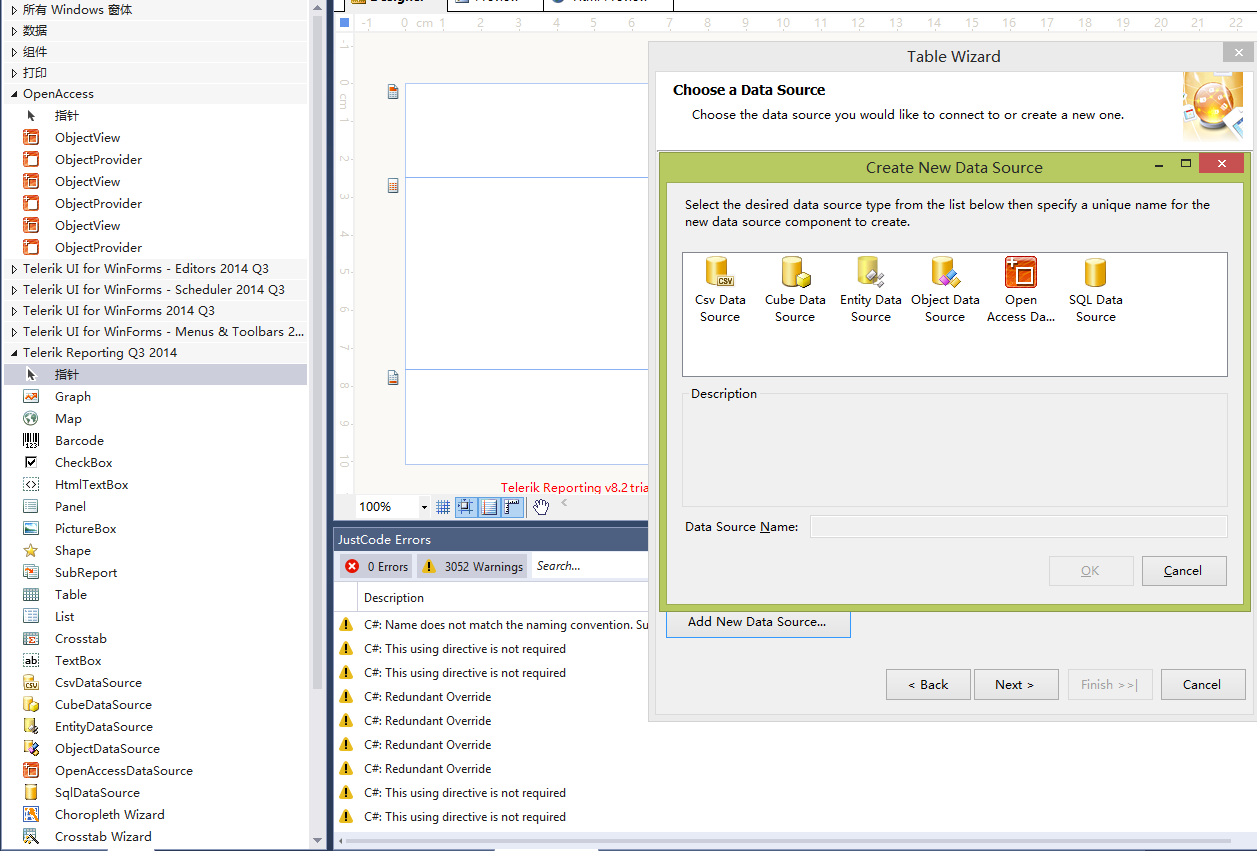Expand the 打印 toolbox group

(14, 72)
